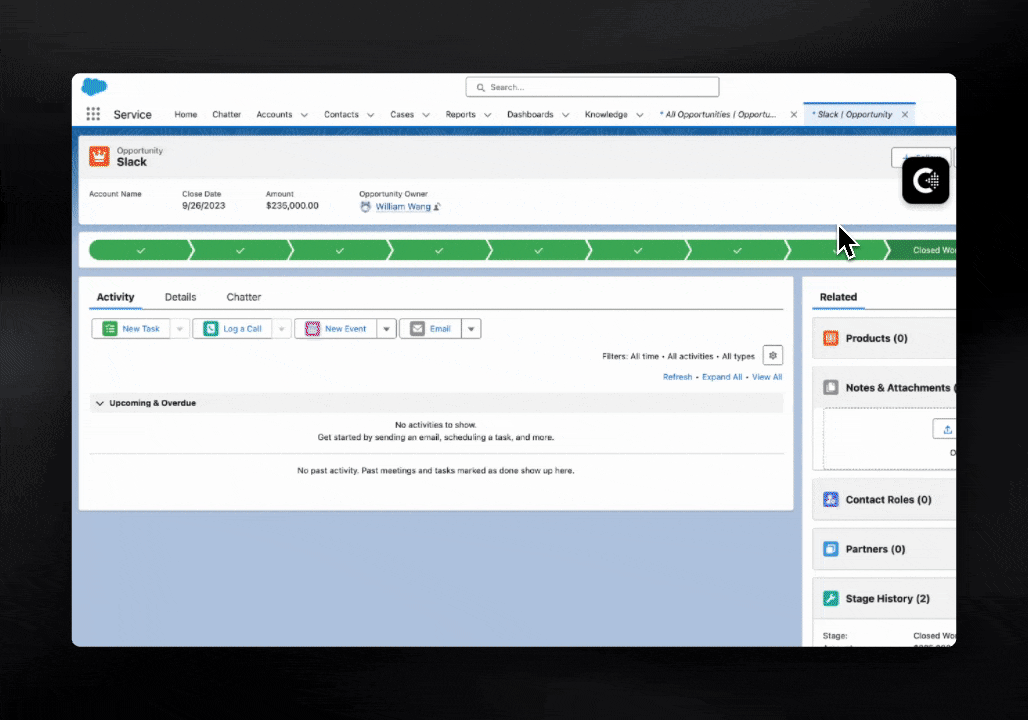
Task: Switch to the Details tab
Action: (180, 297)
